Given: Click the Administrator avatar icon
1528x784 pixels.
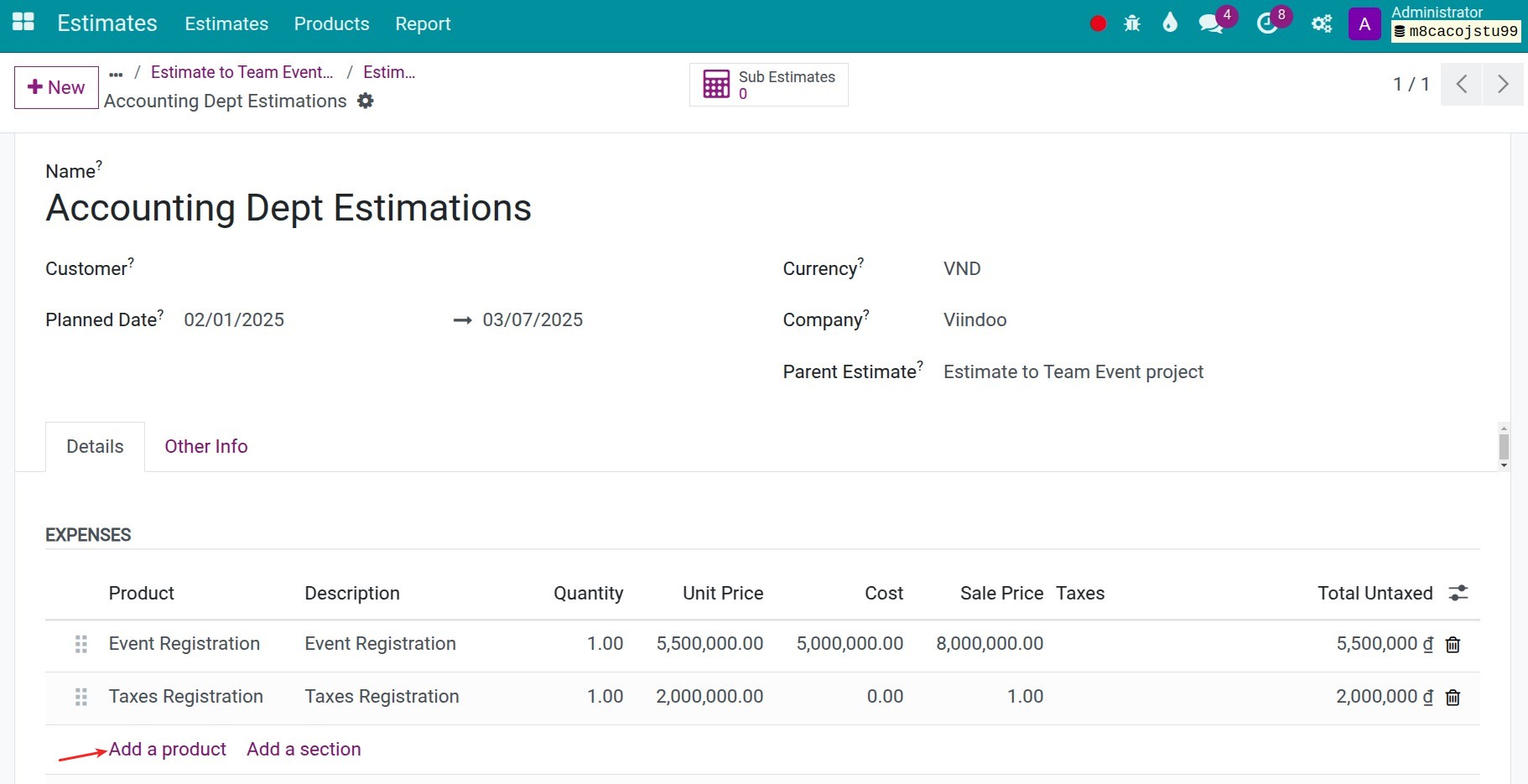Looking at the screenshot, I should point(1364,24).
